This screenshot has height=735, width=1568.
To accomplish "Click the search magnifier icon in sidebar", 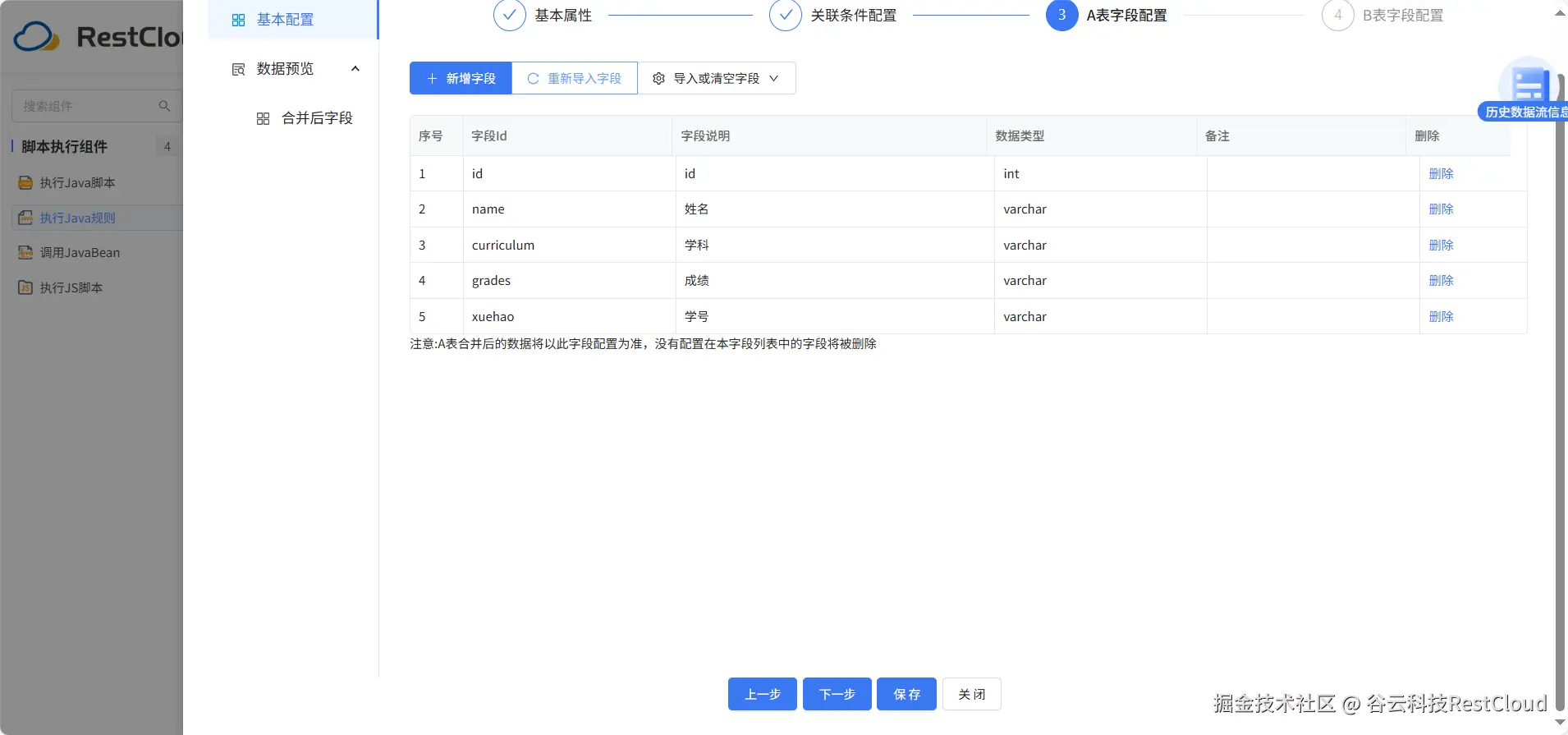I will pyautogui.click(x=164, y=106).
